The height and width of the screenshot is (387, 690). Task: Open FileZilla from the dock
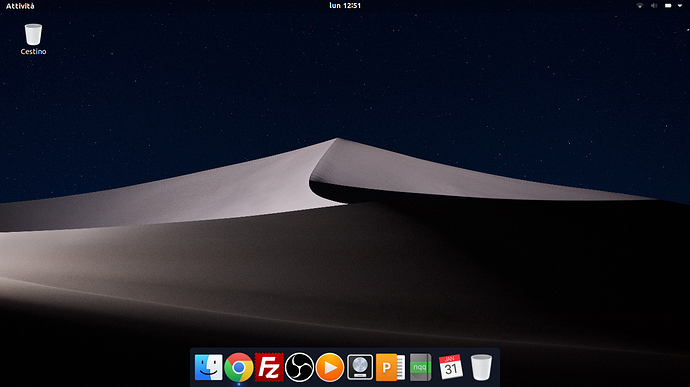[x=269, y=367]
